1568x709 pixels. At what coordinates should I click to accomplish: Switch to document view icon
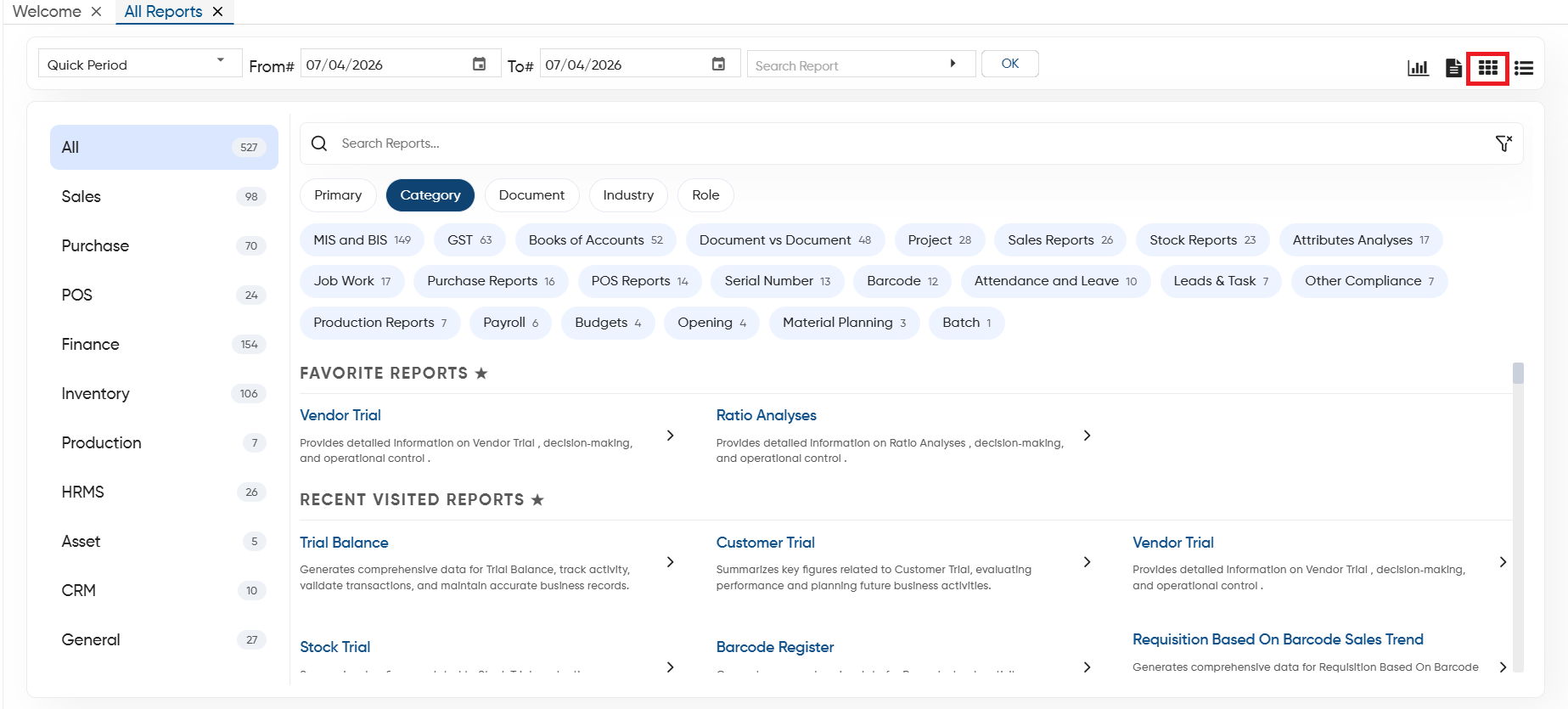(1453, 67)
